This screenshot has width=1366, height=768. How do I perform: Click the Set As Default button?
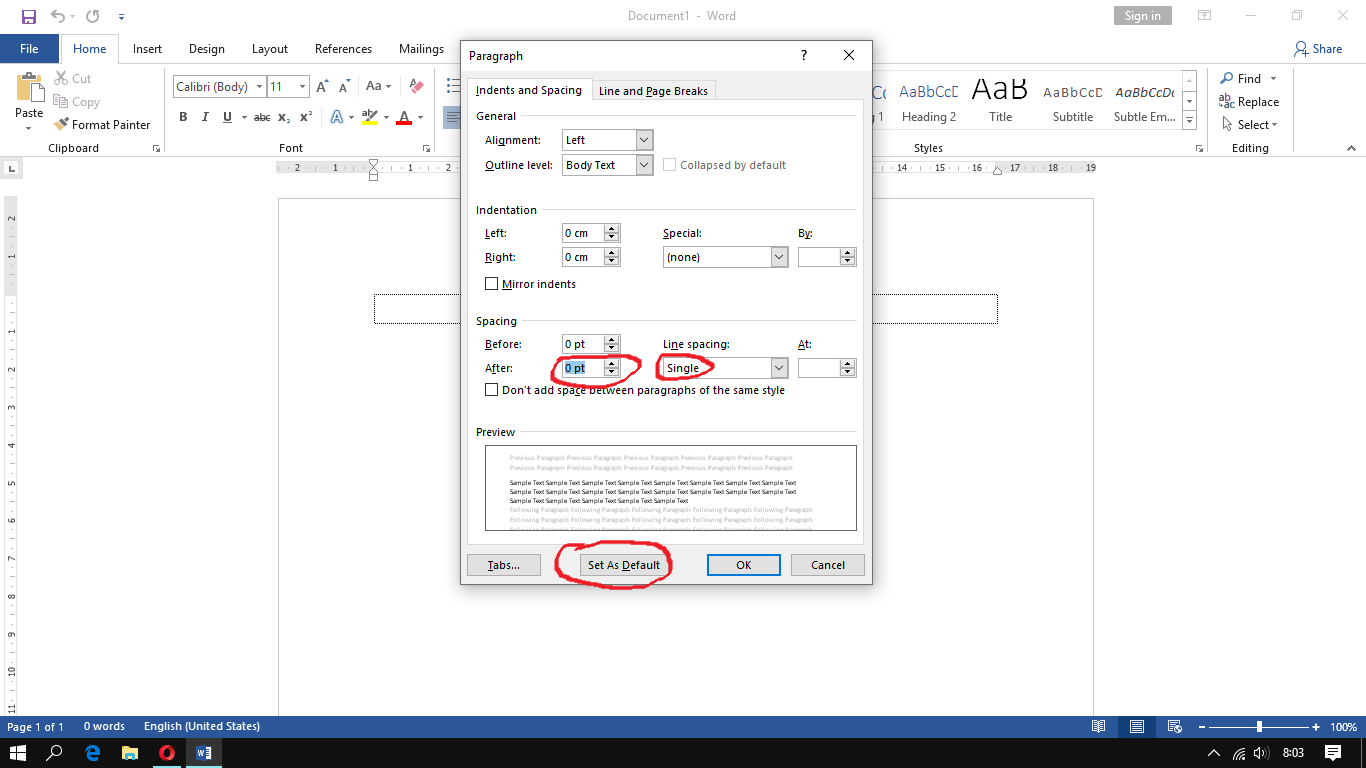(624, 565)
